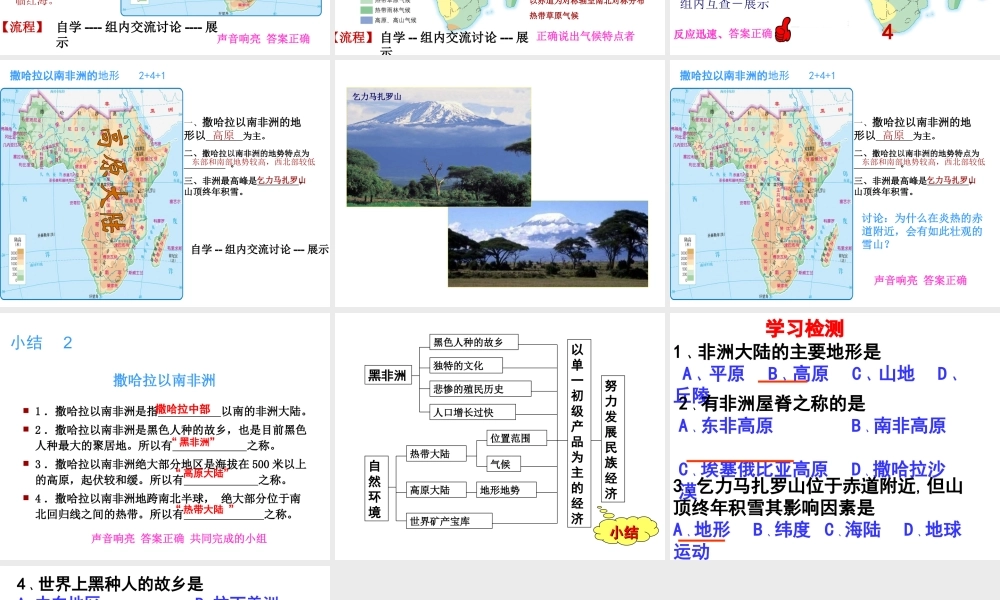Click the 高原大陆 box in the concept map

click(436, 490)
